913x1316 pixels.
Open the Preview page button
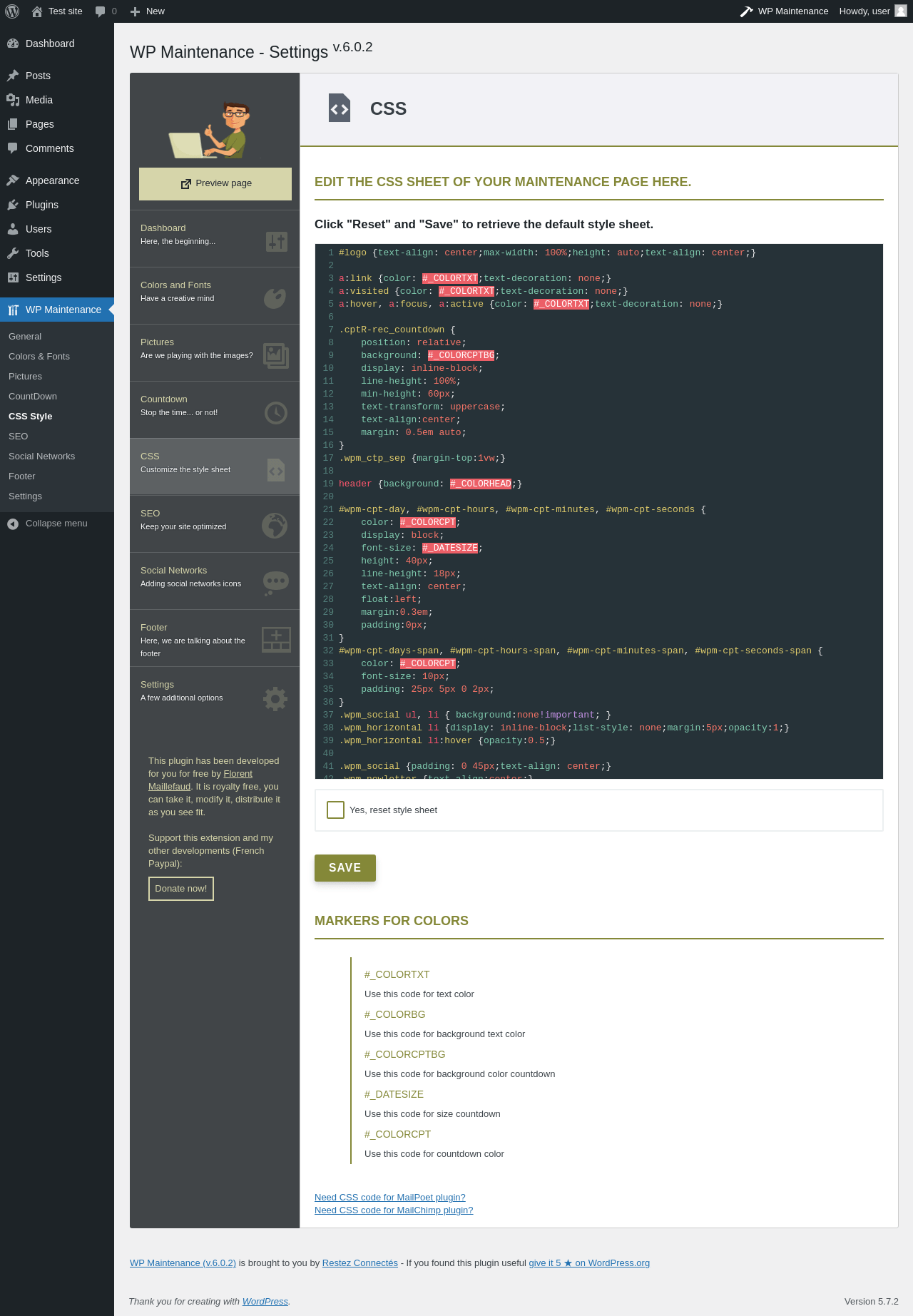pyautogui.click(x=215, y=184)
